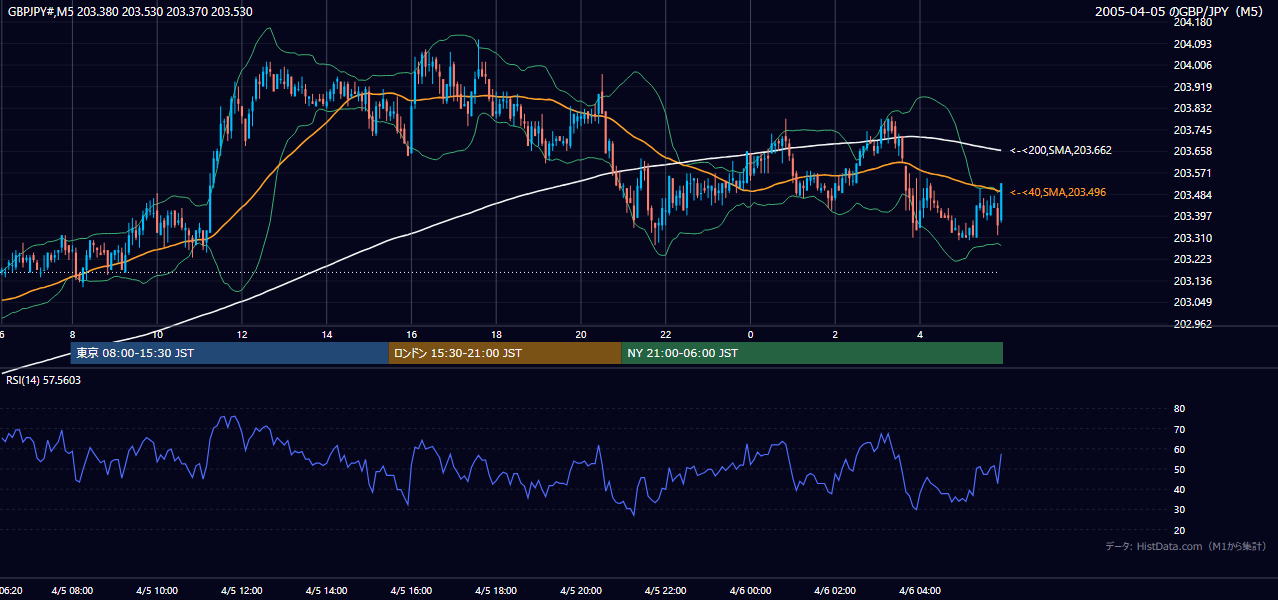Screen dimensions: 1278x600
Task: Click the 4/5 12:00 date label
Action: click(x=242, y=591)
